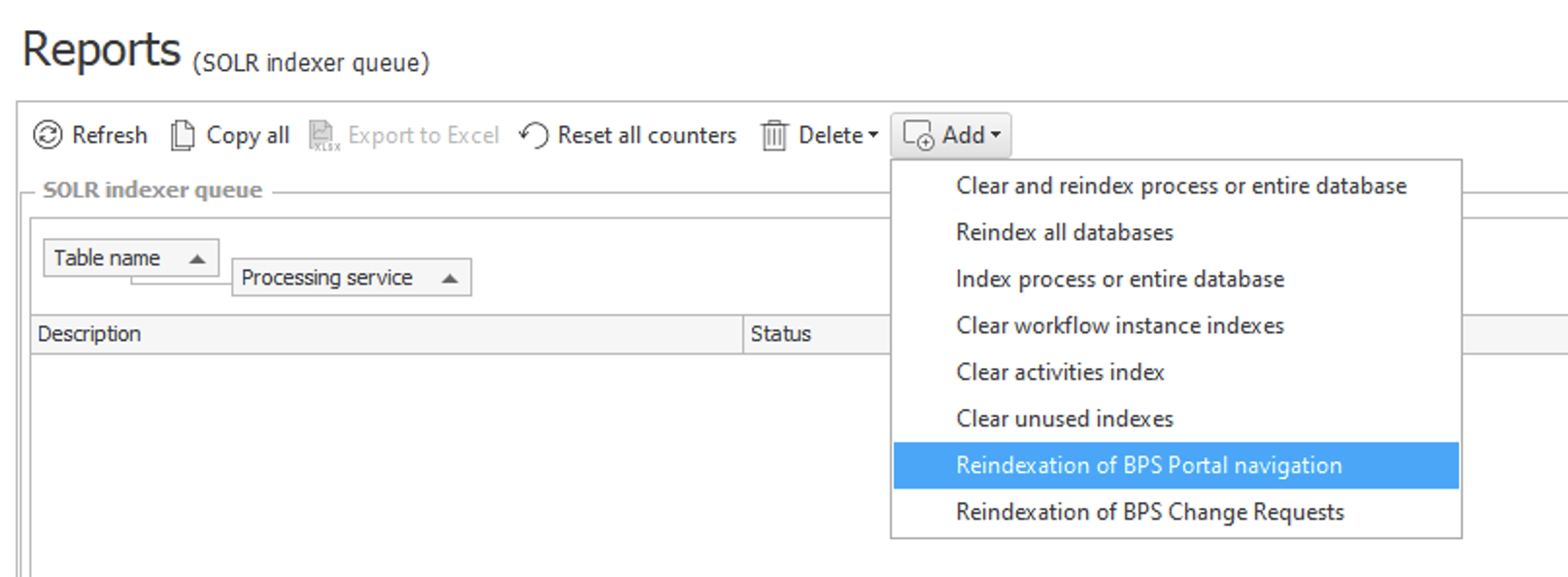Open the Delete dropdown arrow

click(873, 135)
